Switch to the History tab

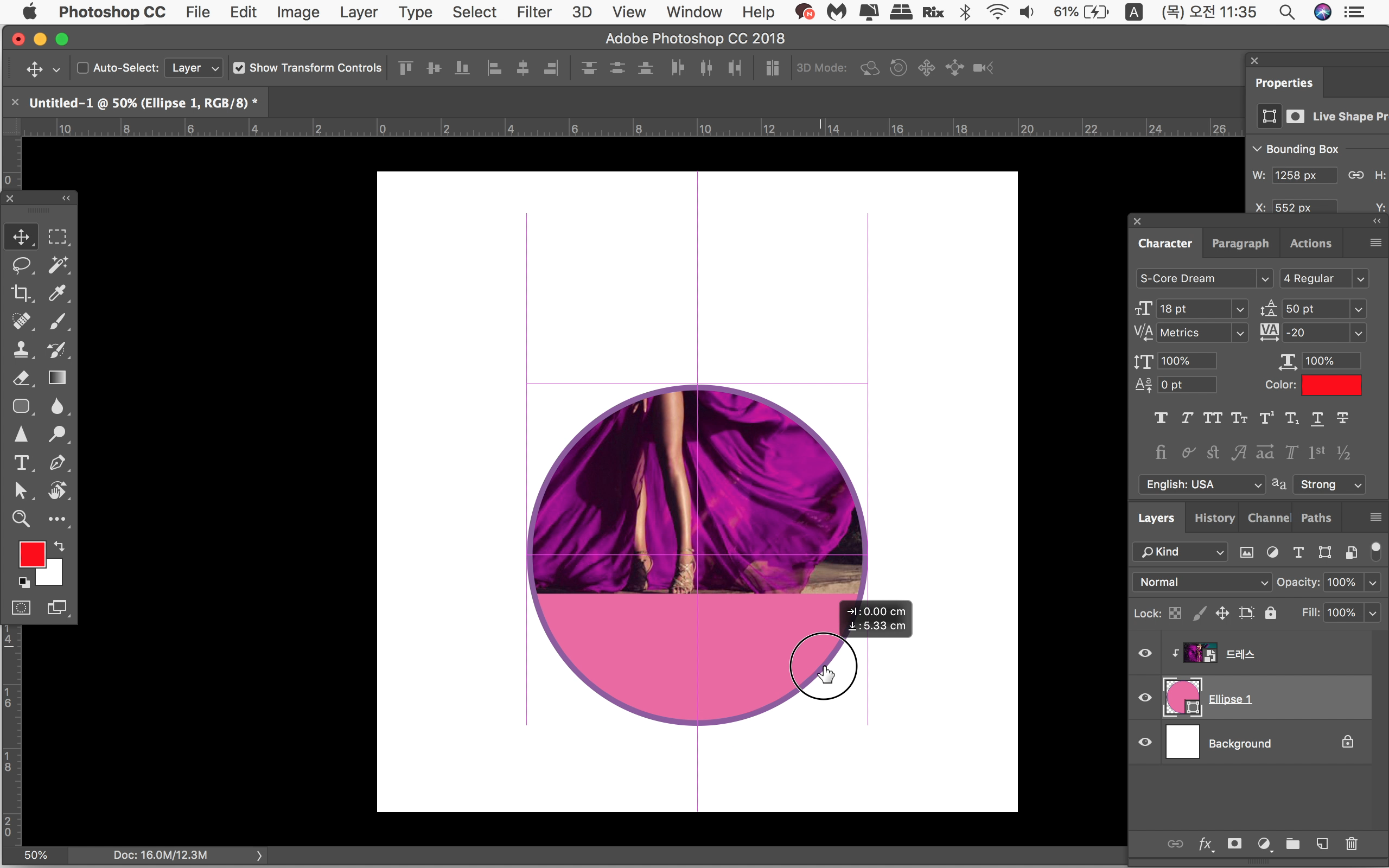(1214, 518)
